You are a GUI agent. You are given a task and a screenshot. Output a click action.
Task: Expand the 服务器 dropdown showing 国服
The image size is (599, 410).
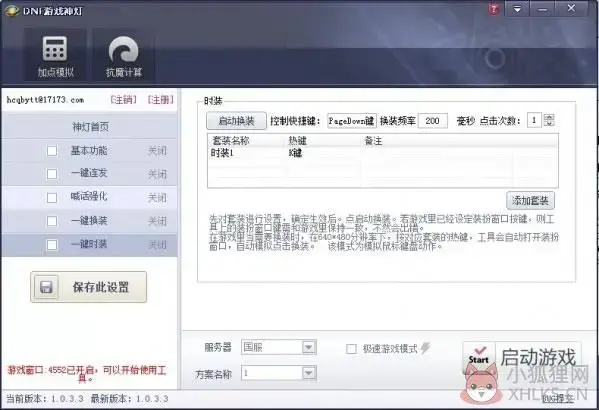click(309, 347)
